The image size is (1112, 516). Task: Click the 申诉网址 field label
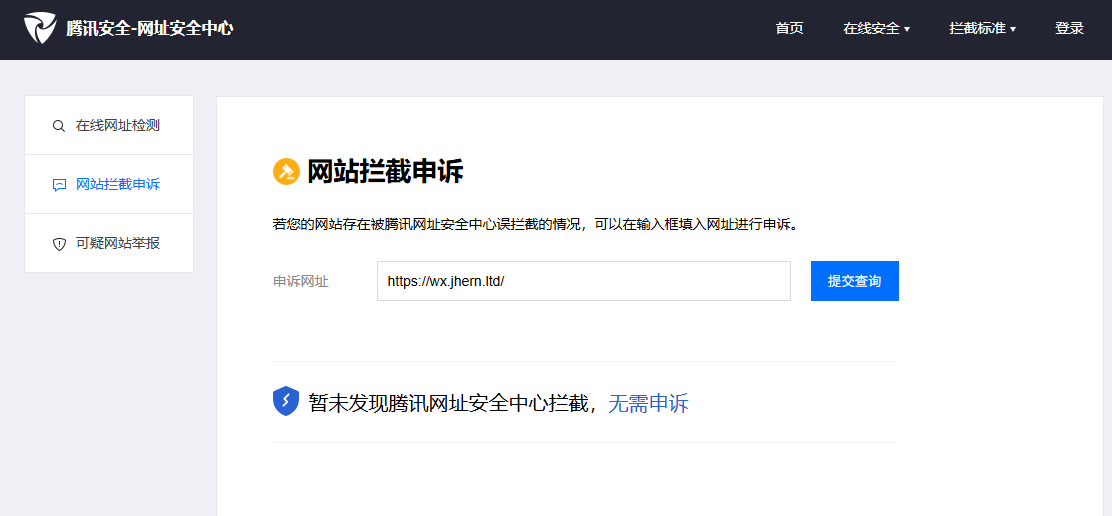[301, 281]
